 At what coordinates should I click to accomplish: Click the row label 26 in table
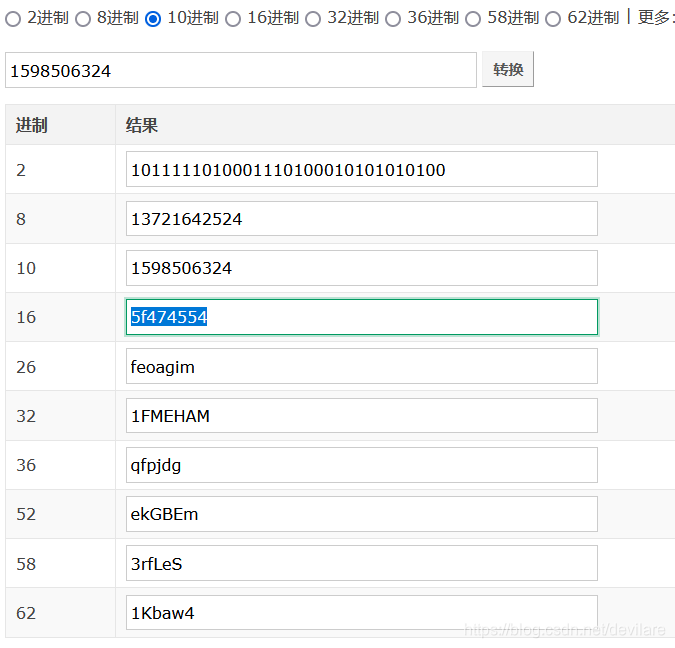(x=26, y=367)
